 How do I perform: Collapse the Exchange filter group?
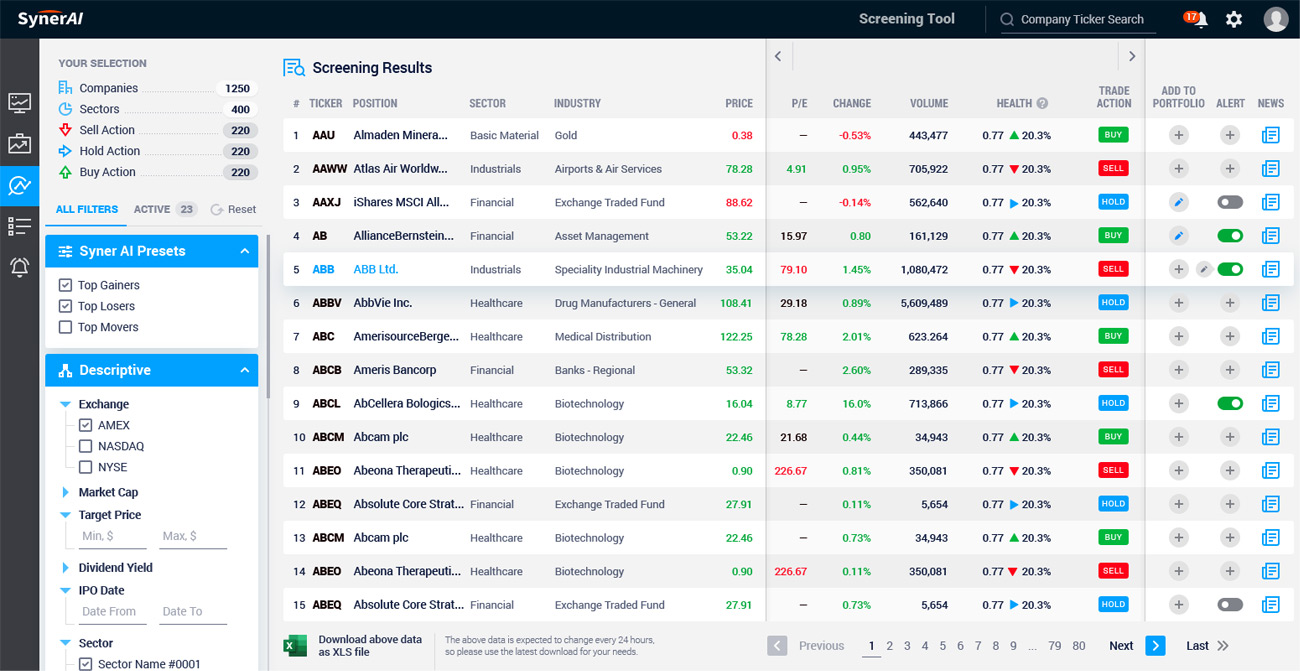coord(65,405)
